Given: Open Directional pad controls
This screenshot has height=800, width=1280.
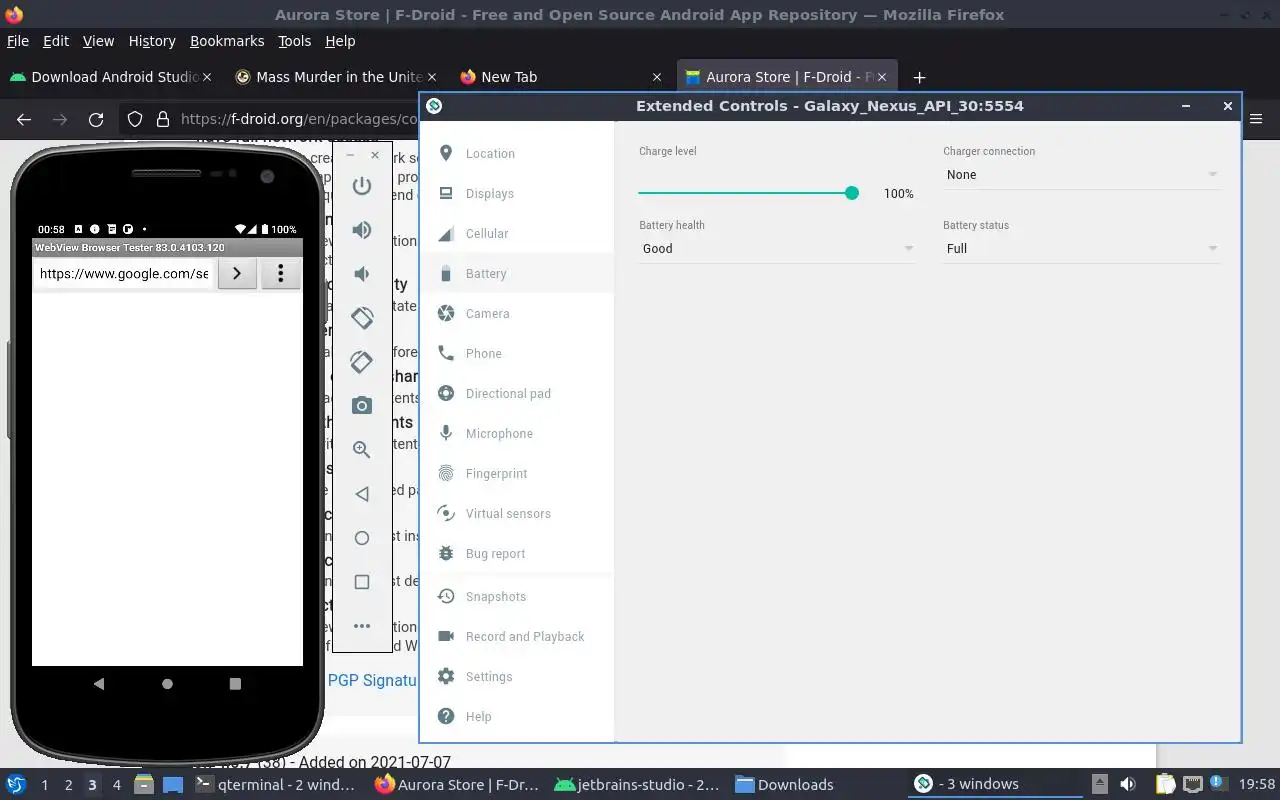Looking at the screenshot, I should pyautogui.click(x=516, y=393).
